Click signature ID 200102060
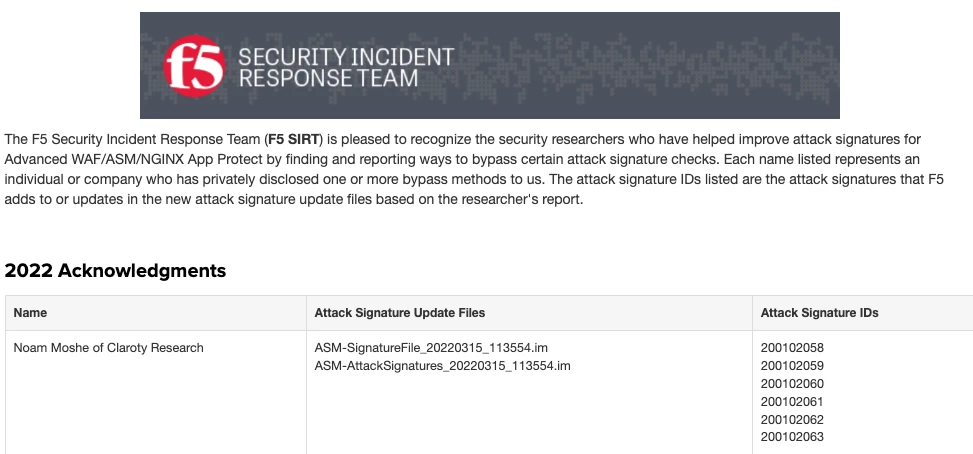 792,384
